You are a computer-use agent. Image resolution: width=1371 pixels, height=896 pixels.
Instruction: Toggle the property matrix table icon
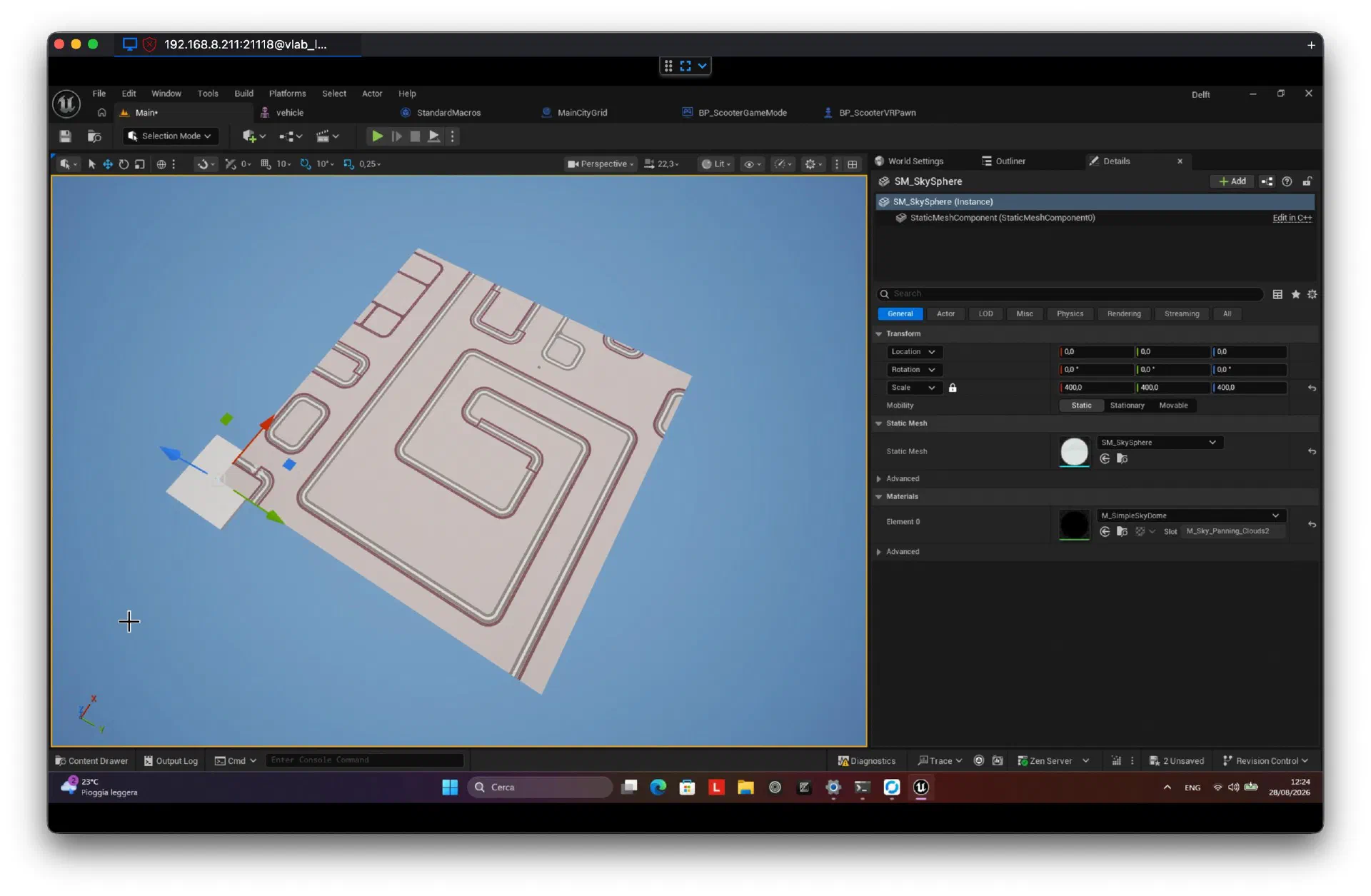1277,294
